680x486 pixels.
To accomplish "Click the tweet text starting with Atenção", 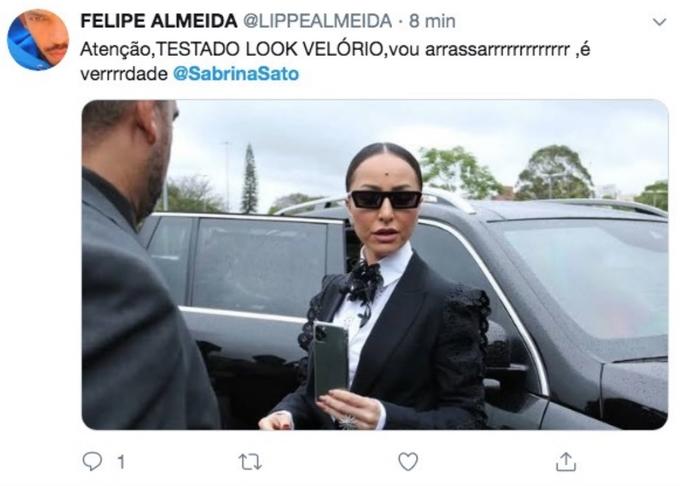I will click(335, 62).
